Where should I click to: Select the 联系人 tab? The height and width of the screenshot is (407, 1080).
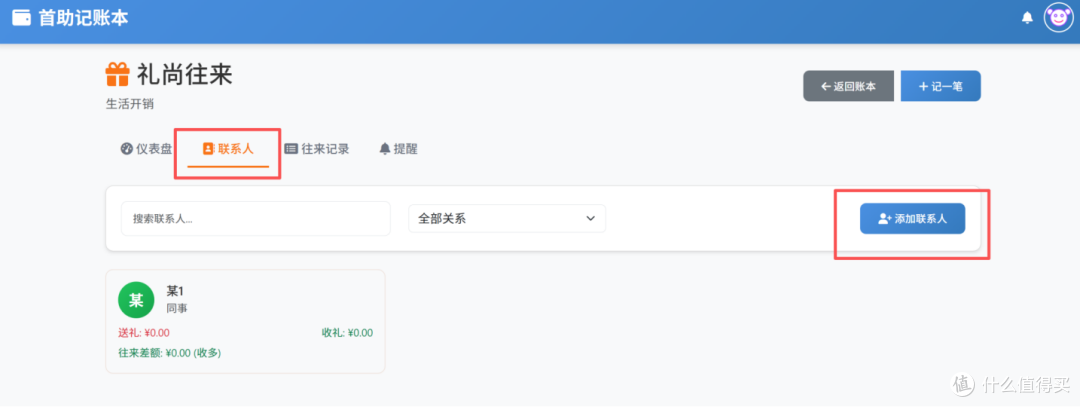(228, 149)
